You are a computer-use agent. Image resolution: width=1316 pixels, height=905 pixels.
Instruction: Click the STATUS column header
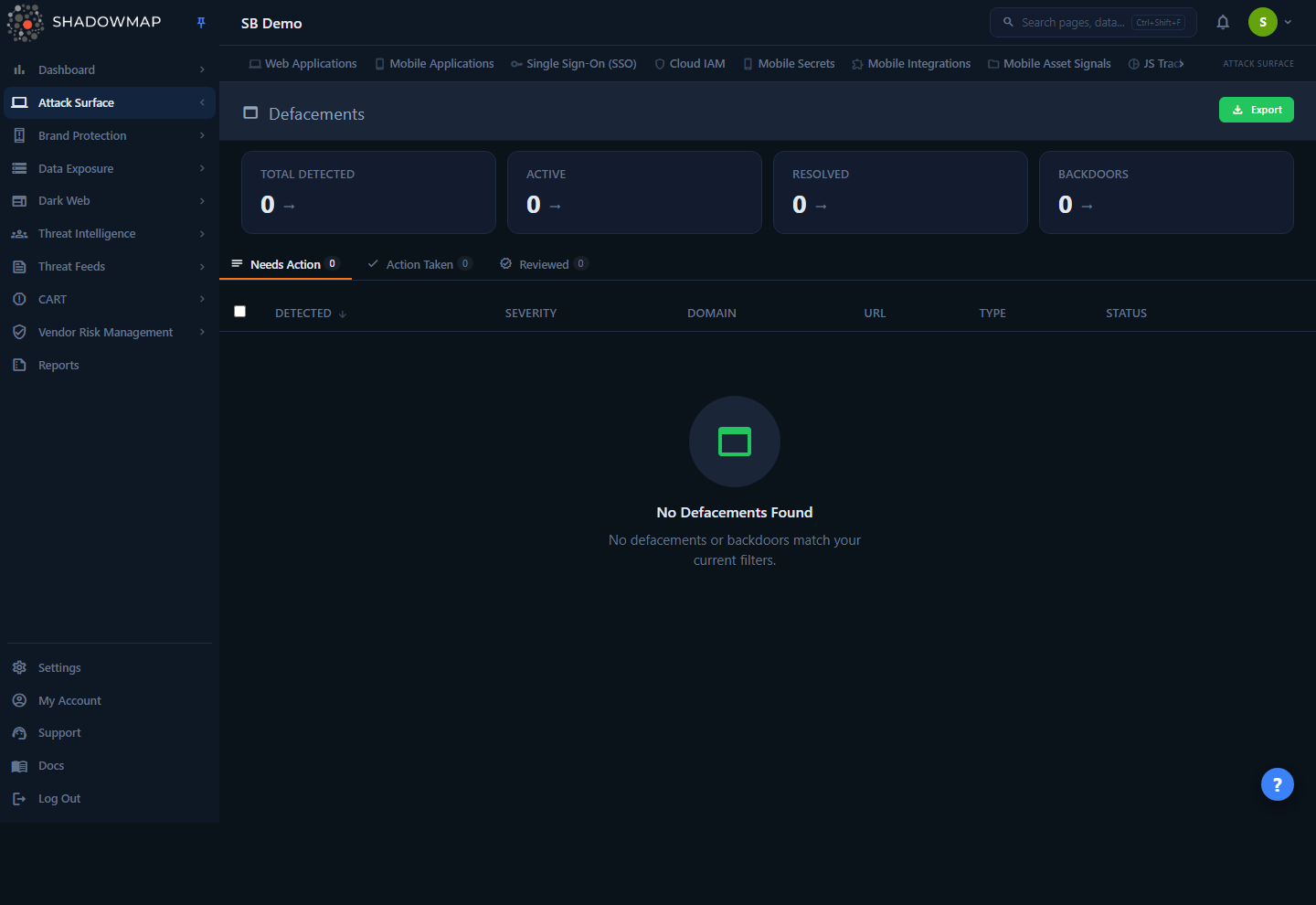(x=1126, y=314)
